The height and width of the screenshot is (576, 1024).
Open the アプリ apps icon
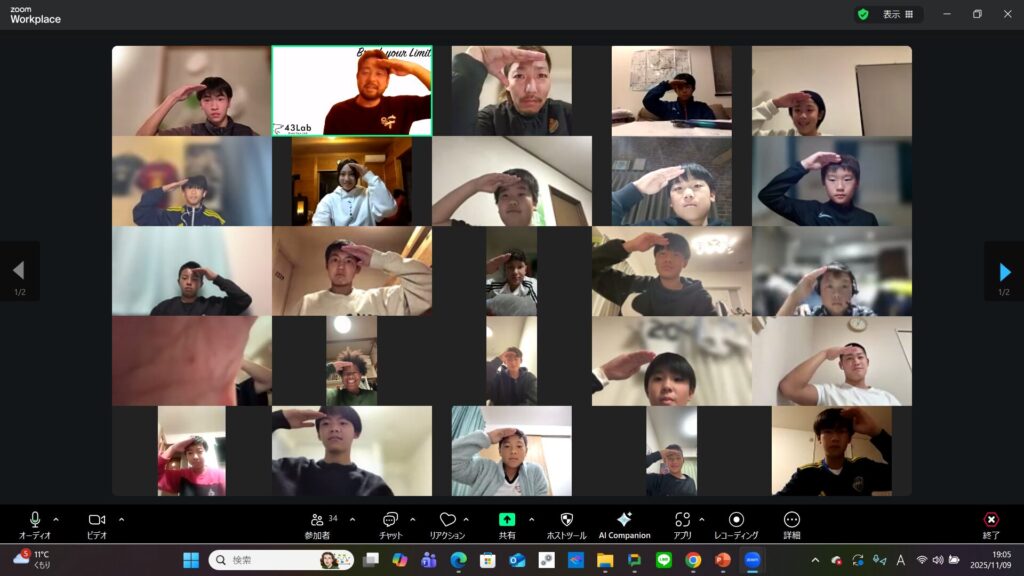682,520
